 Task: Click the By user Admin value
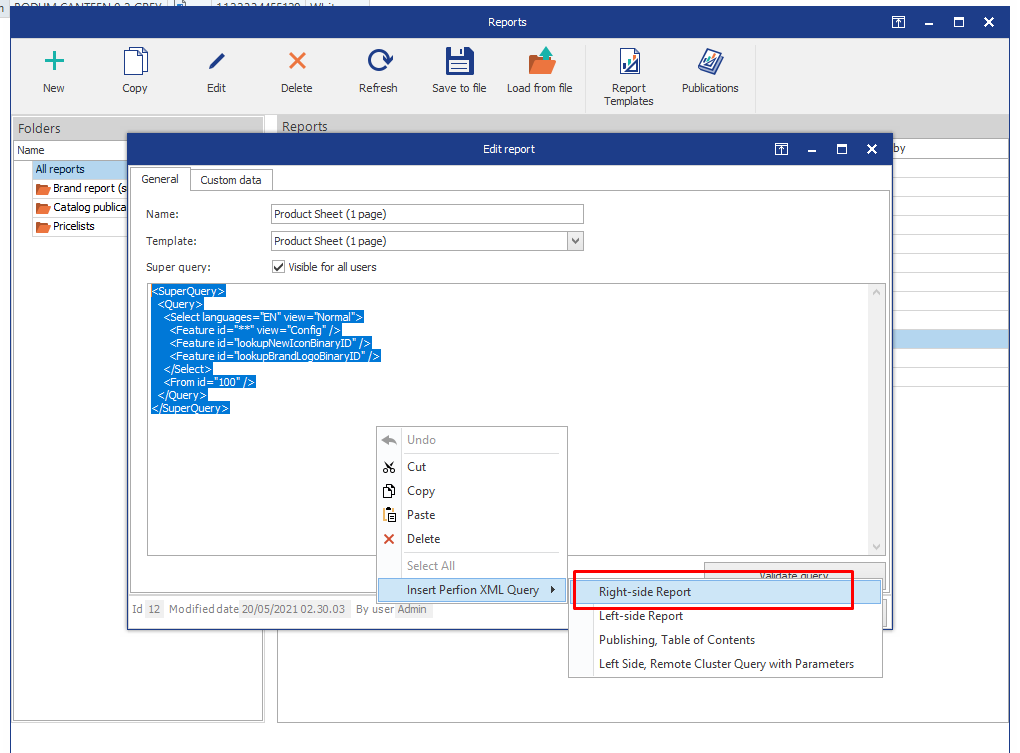click(412, 609)
